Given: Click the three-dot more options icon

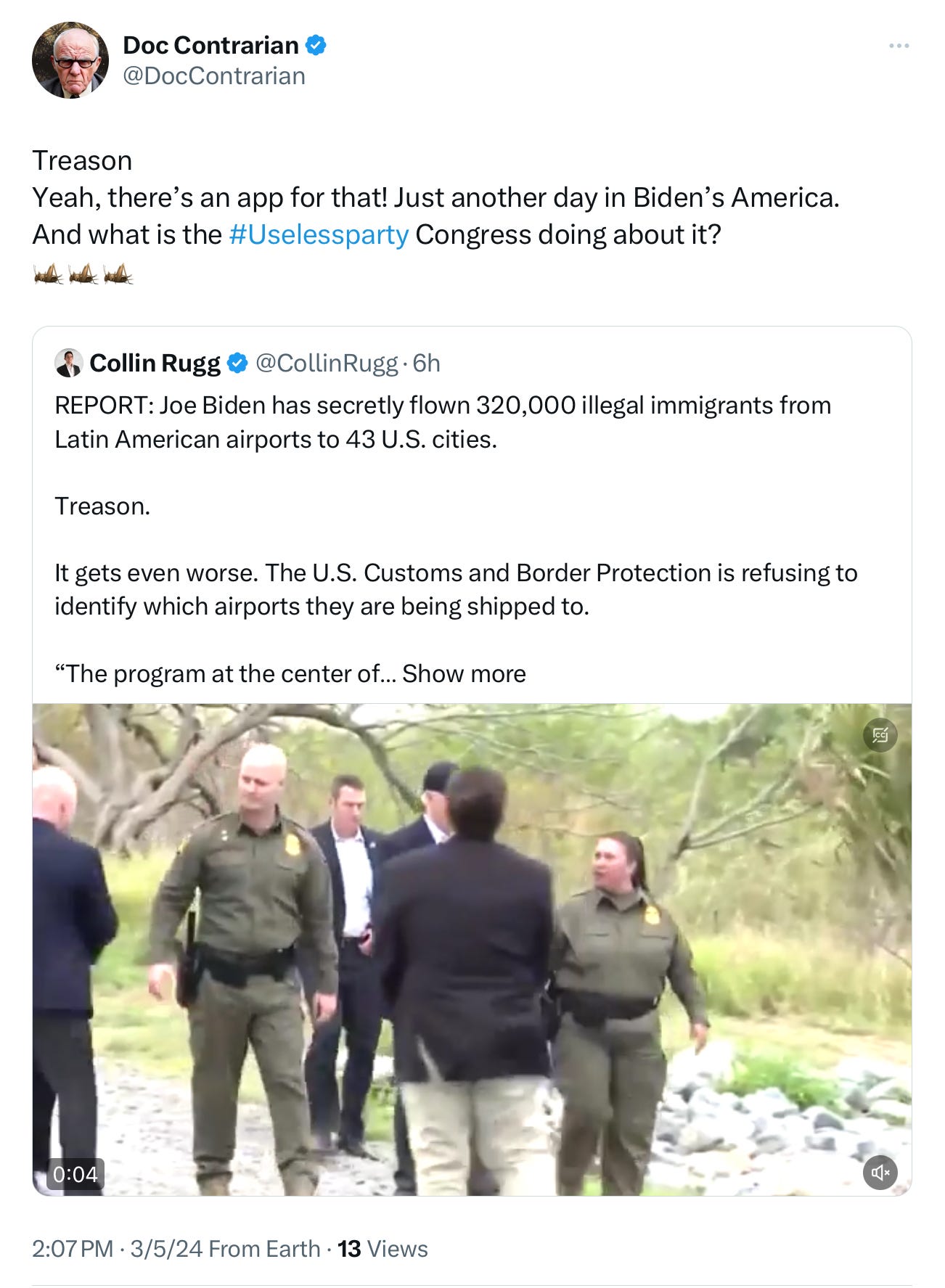Looking at the screenshot, I should pos(899,46).
